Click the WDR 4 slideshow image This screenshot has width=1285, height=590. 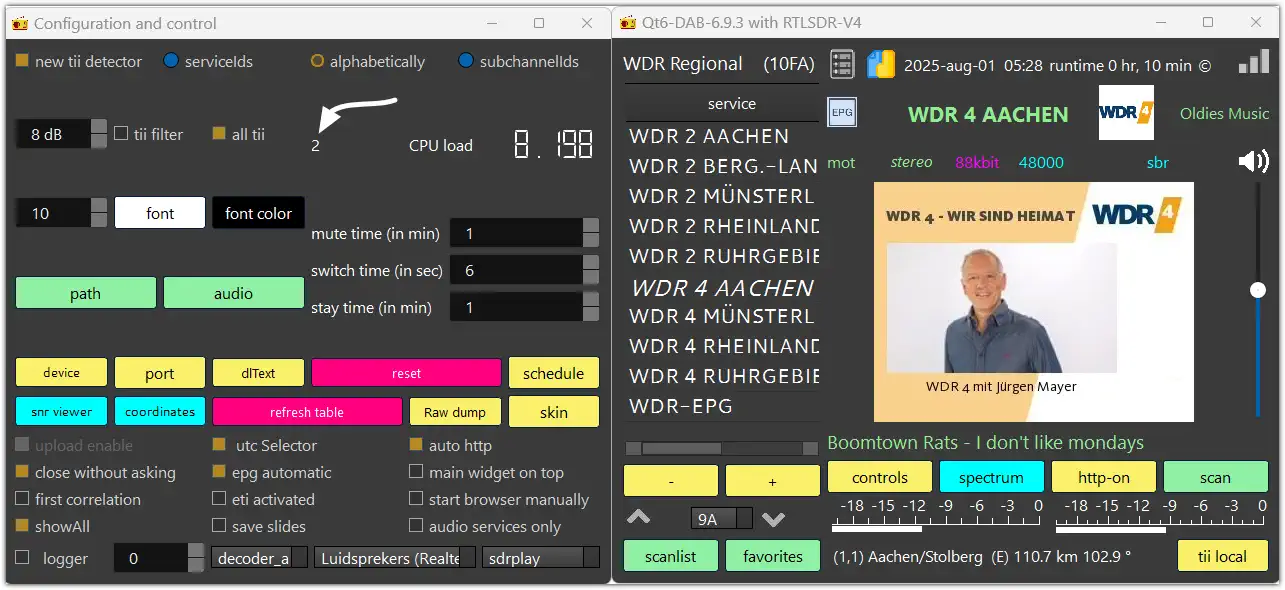1033,301
